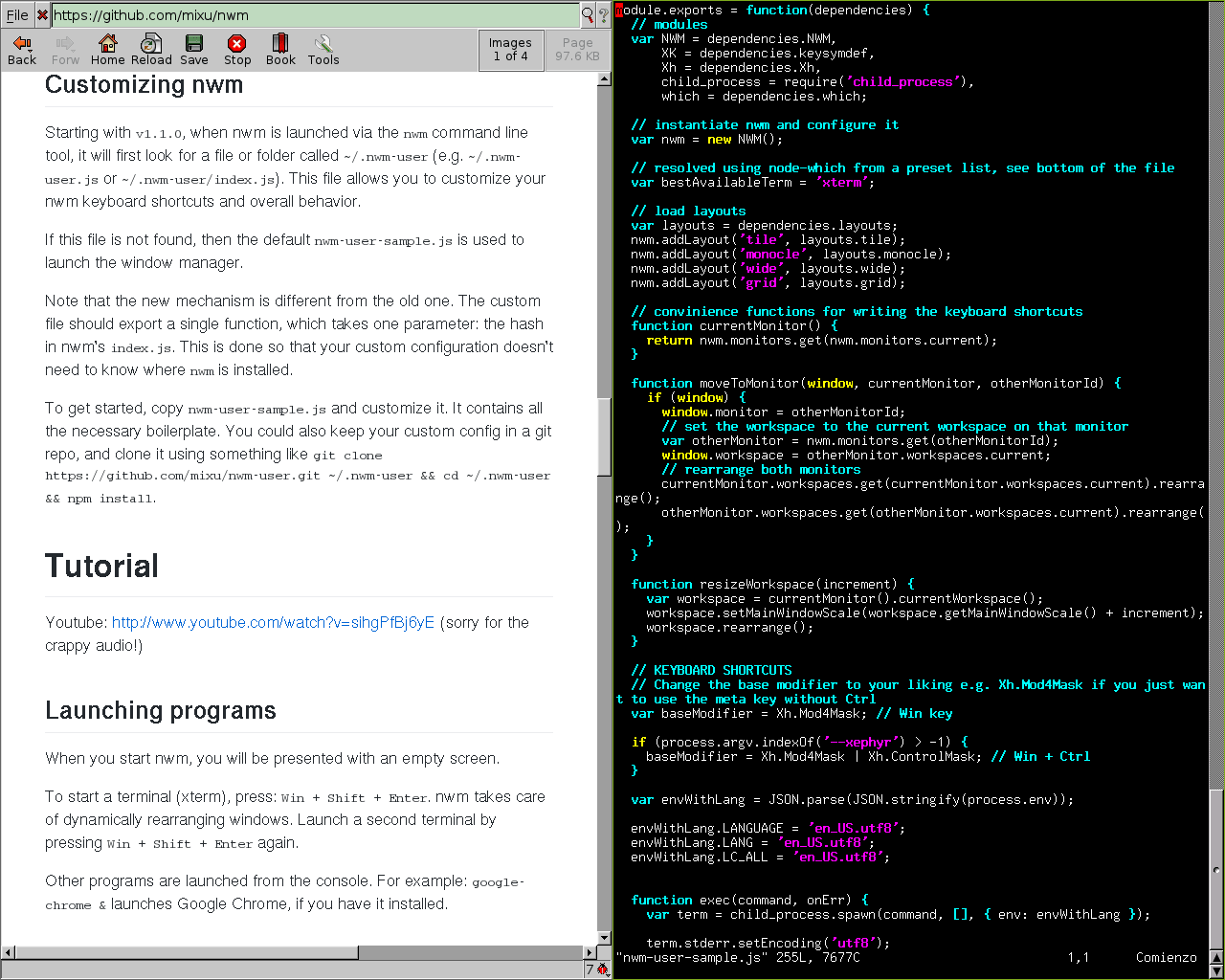This screenshot has width=1225, height=980.
Task: Click the 'grid' layout string in vim
Action: 761,283
